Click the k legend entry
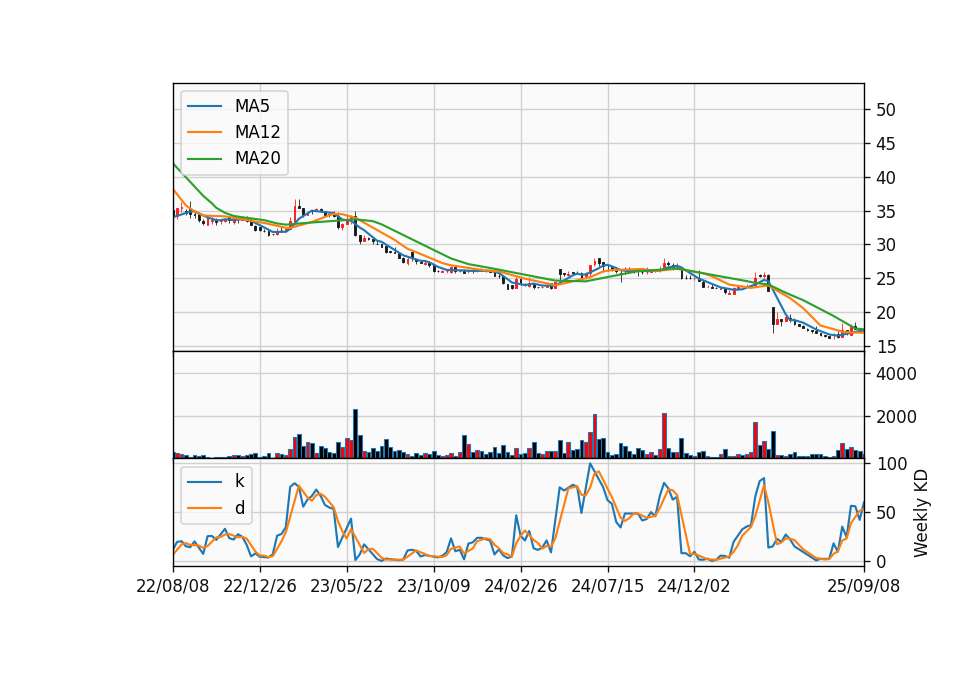Image resolution: width=960 pixels, height=690 pixels. (x=239, y=481)
